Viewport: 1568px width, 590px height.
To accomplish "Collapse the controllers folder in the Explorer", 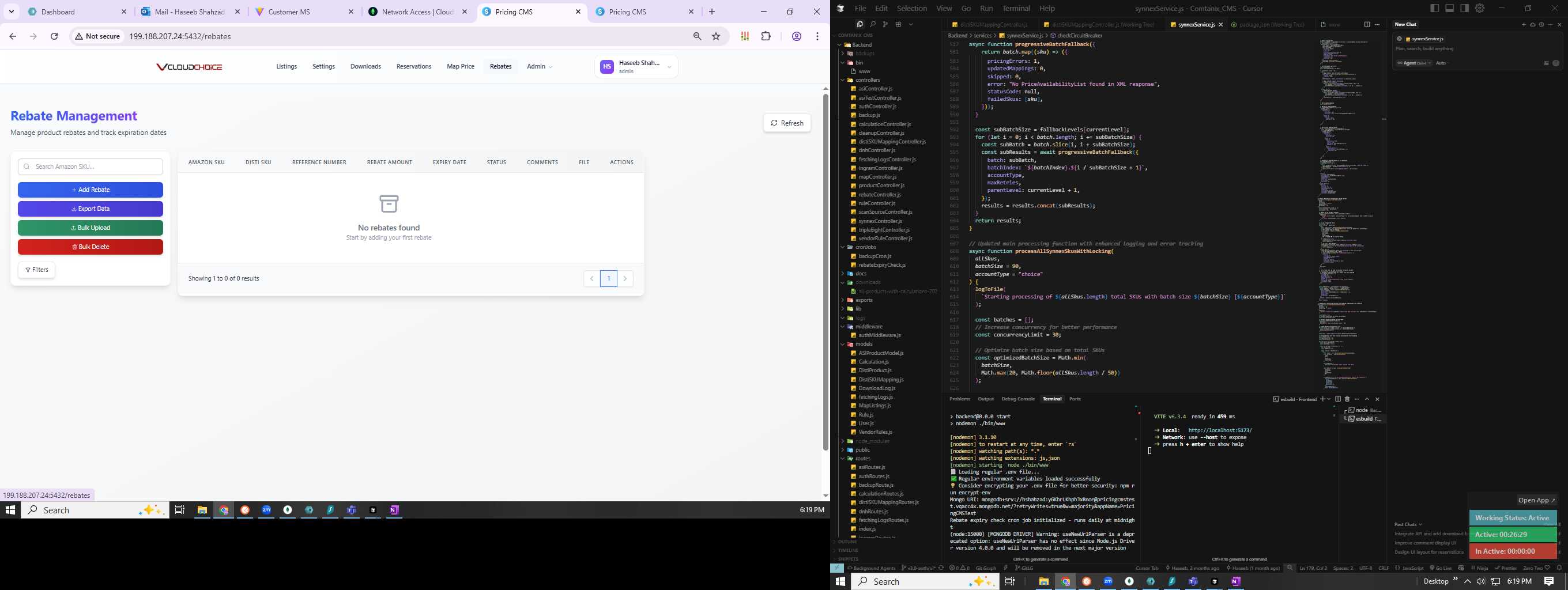I will [x=868, y=80].
